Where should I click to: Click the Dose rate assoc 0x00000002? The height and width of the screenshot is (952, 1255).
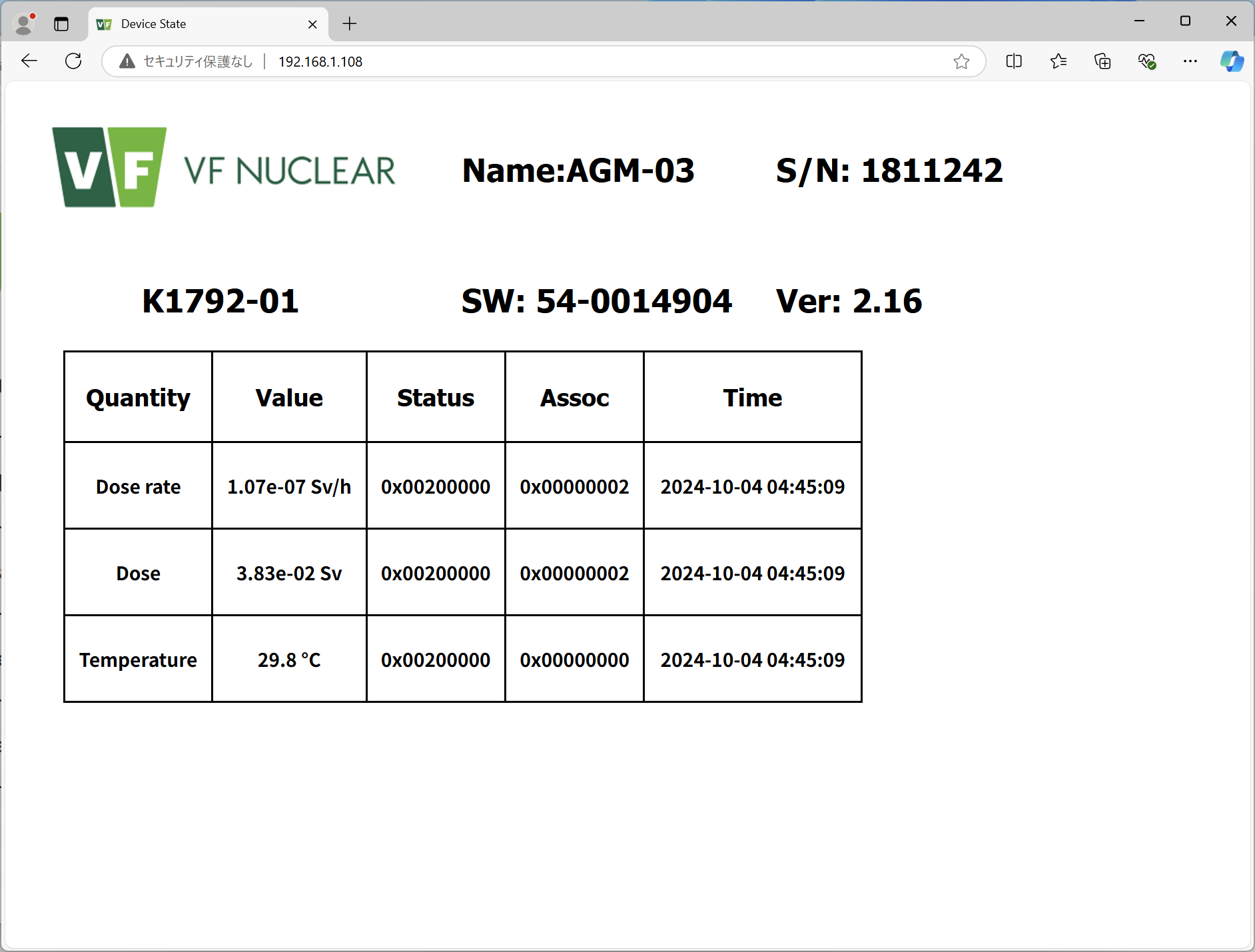pyautogui.click(x=574, y=487)
